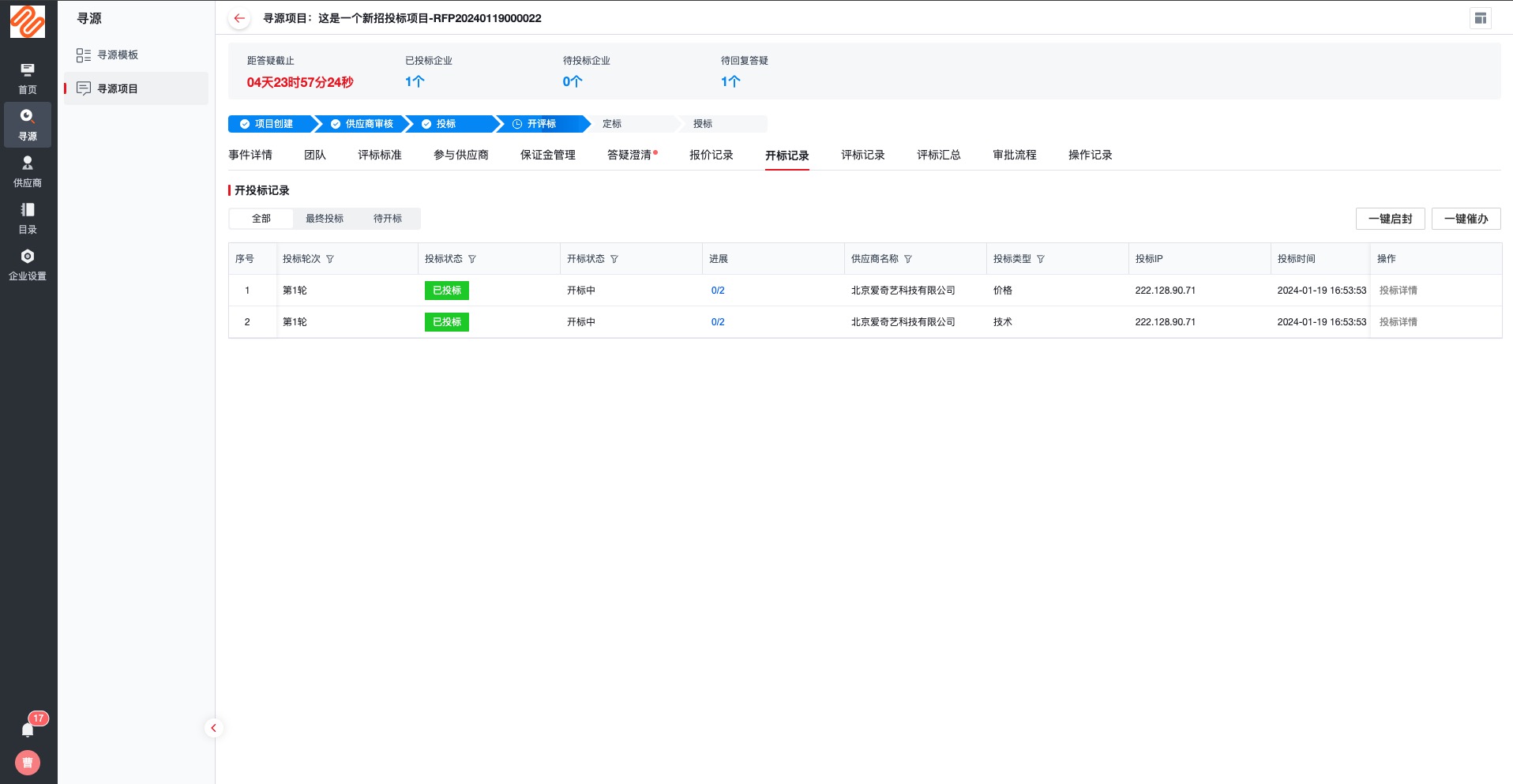Image resolution: width=1513 pixels, height=784 pixels.
Task: Switch to 审批流程 tab
Action: pos(1015,155)
